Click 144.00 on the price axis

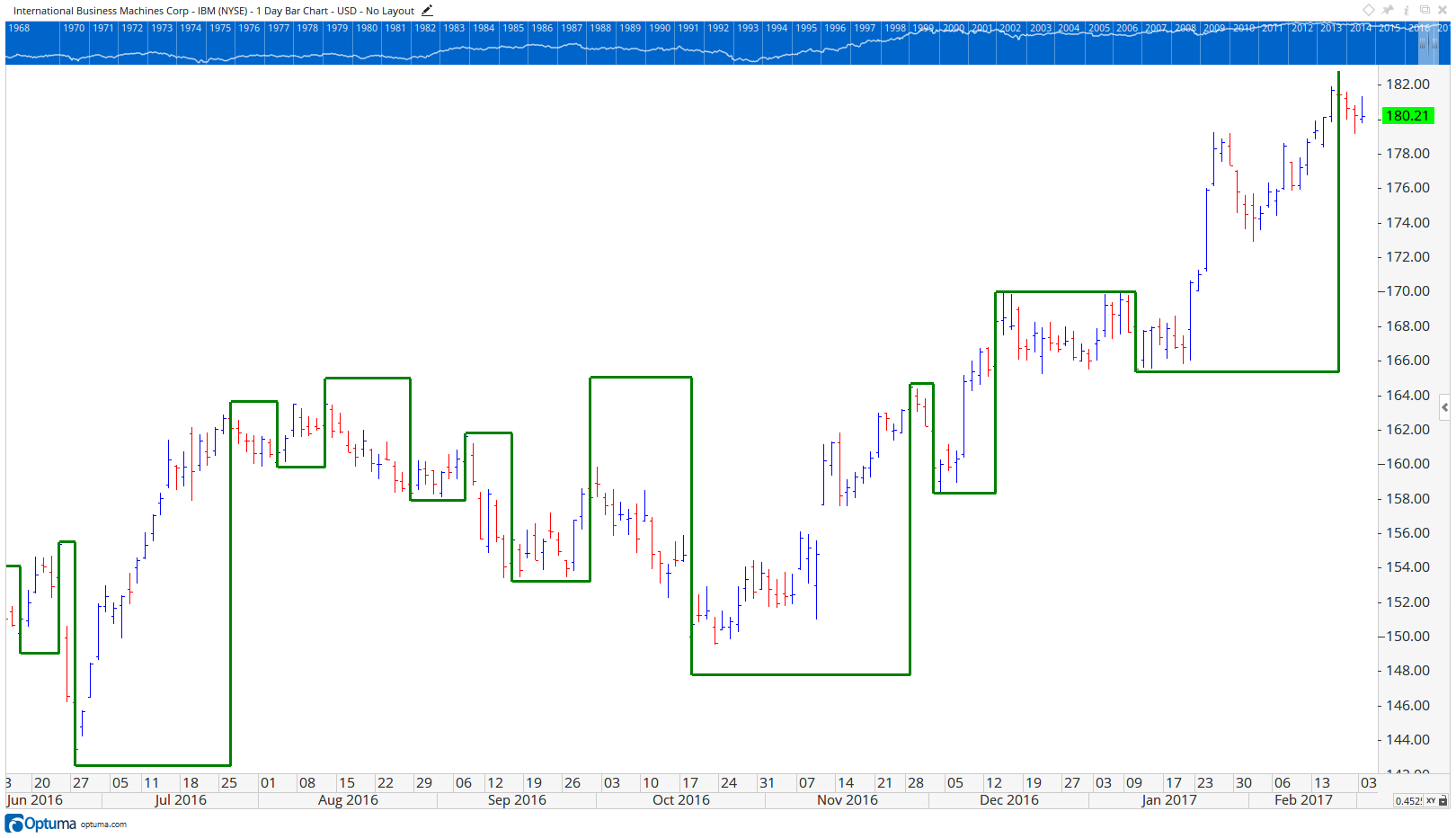1407,740
